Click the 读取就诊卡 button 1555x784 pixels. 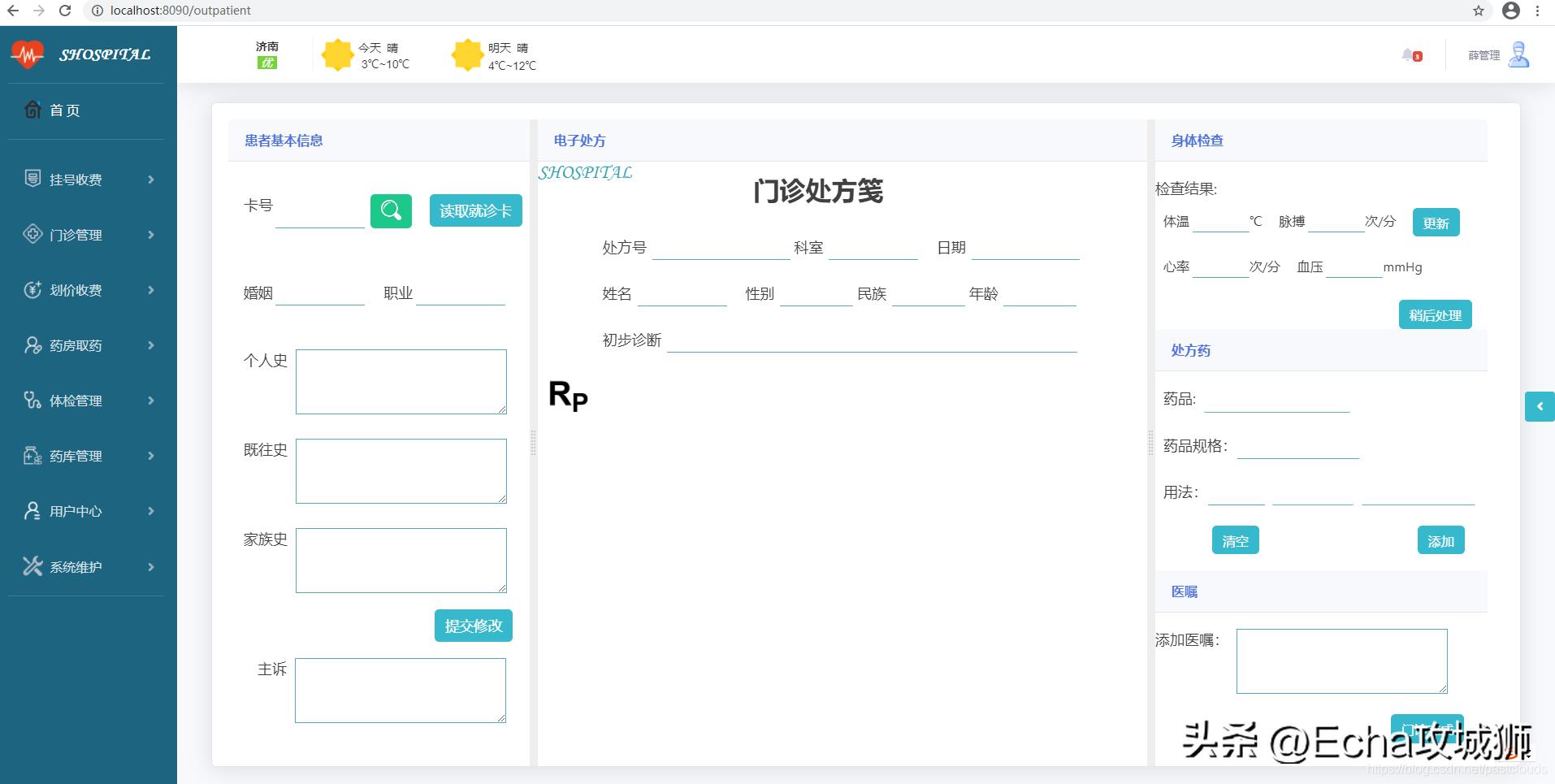pyautogui.click(x=475, y=210)
